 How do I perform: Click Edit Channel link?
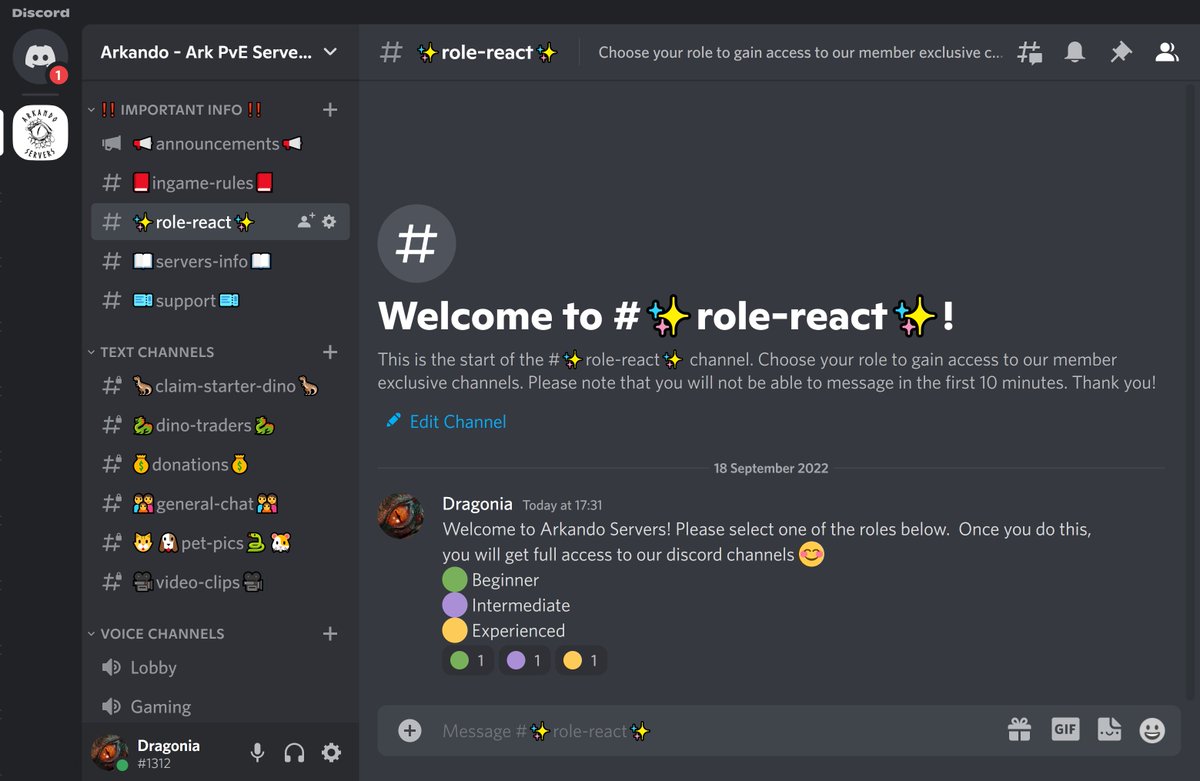tap(446, 422)
